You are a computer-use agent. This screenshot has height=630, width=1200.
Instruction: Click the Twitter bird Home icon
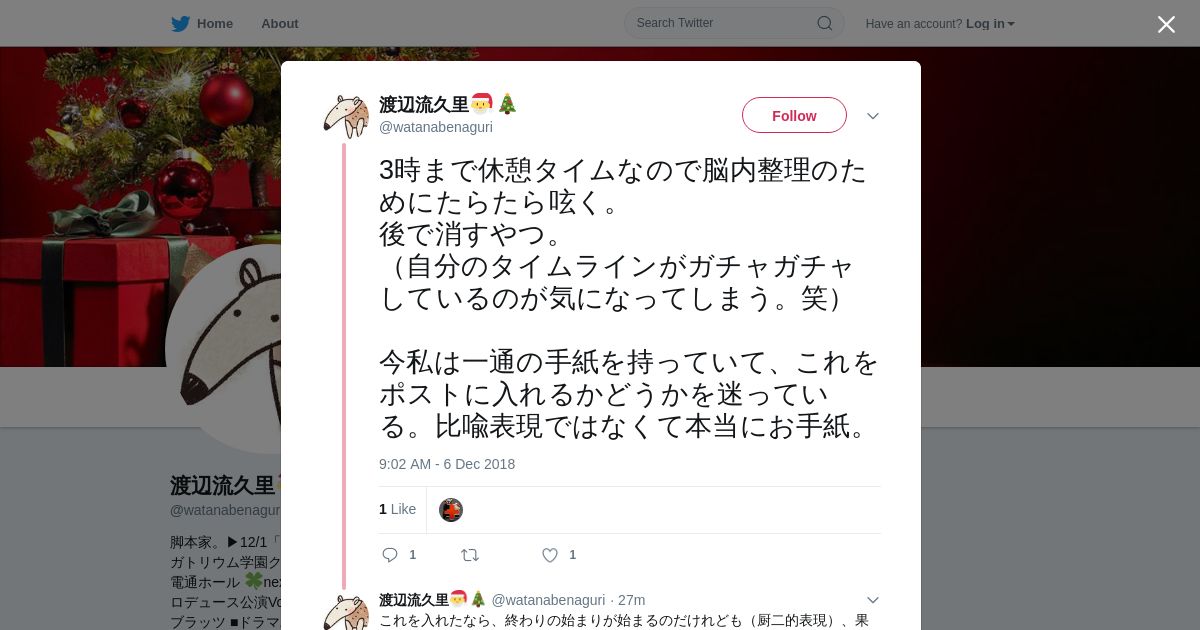[180, 24]
